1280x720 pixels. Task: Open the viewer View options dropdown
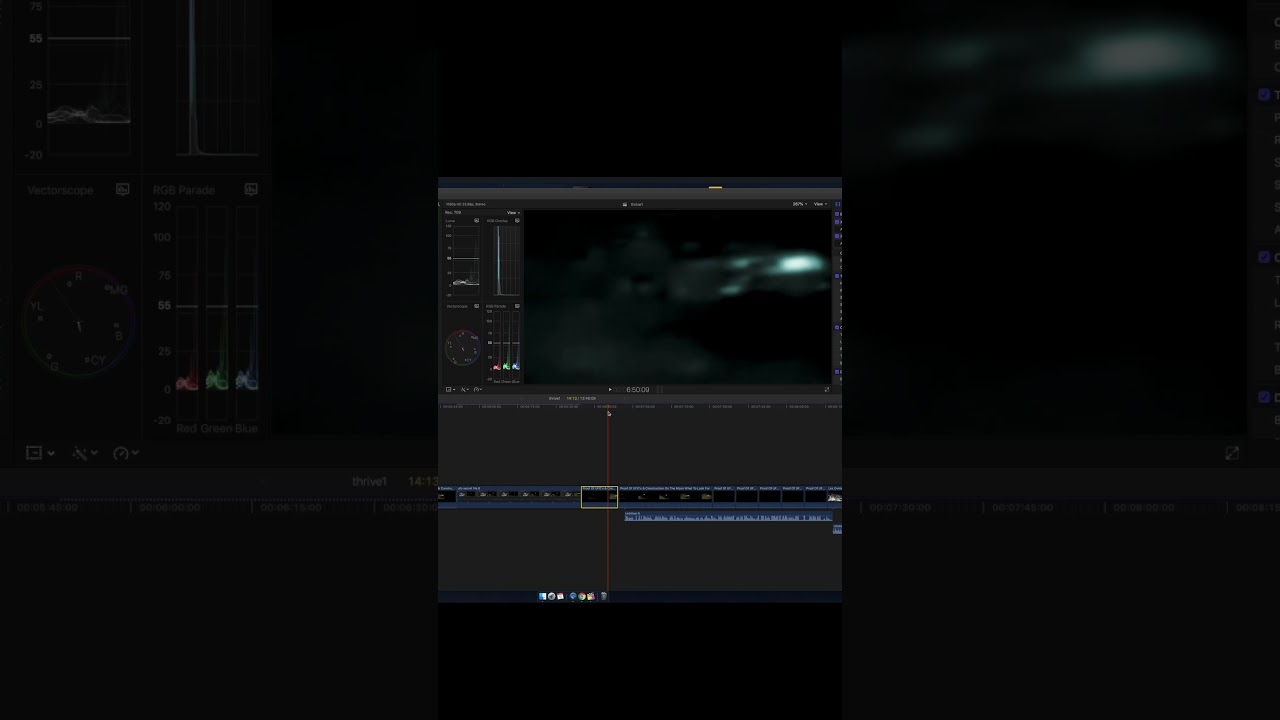click(820, 204)
